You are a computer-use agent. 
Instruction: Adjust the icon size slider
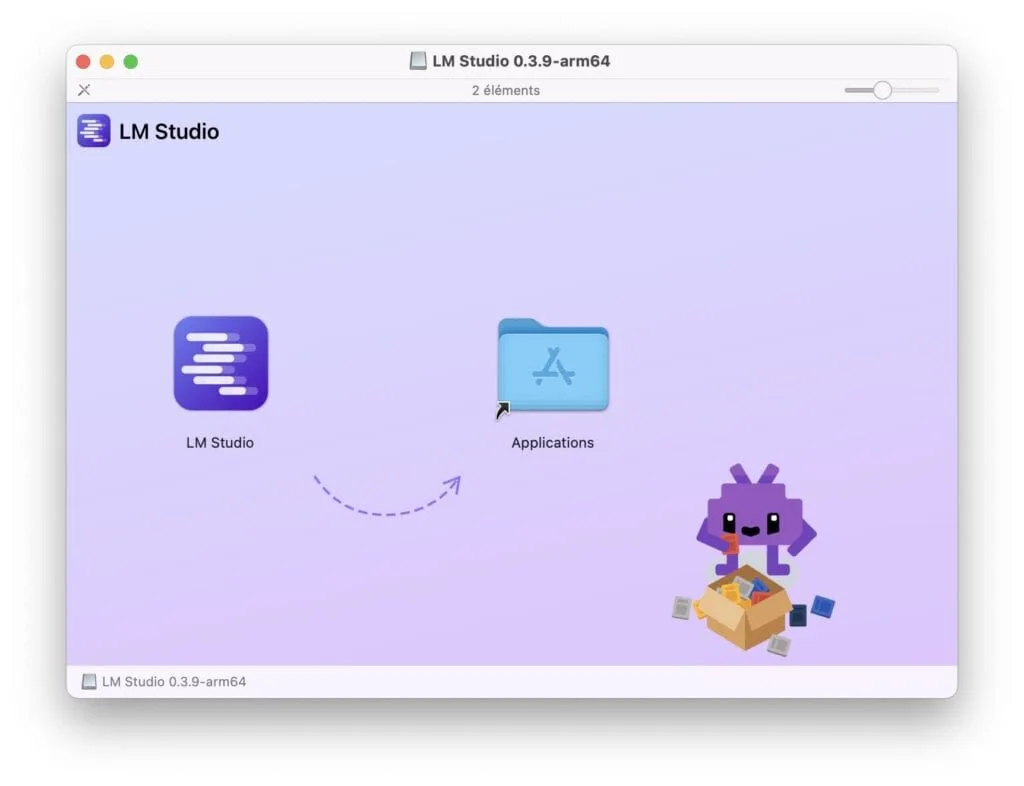pos(884,89)
